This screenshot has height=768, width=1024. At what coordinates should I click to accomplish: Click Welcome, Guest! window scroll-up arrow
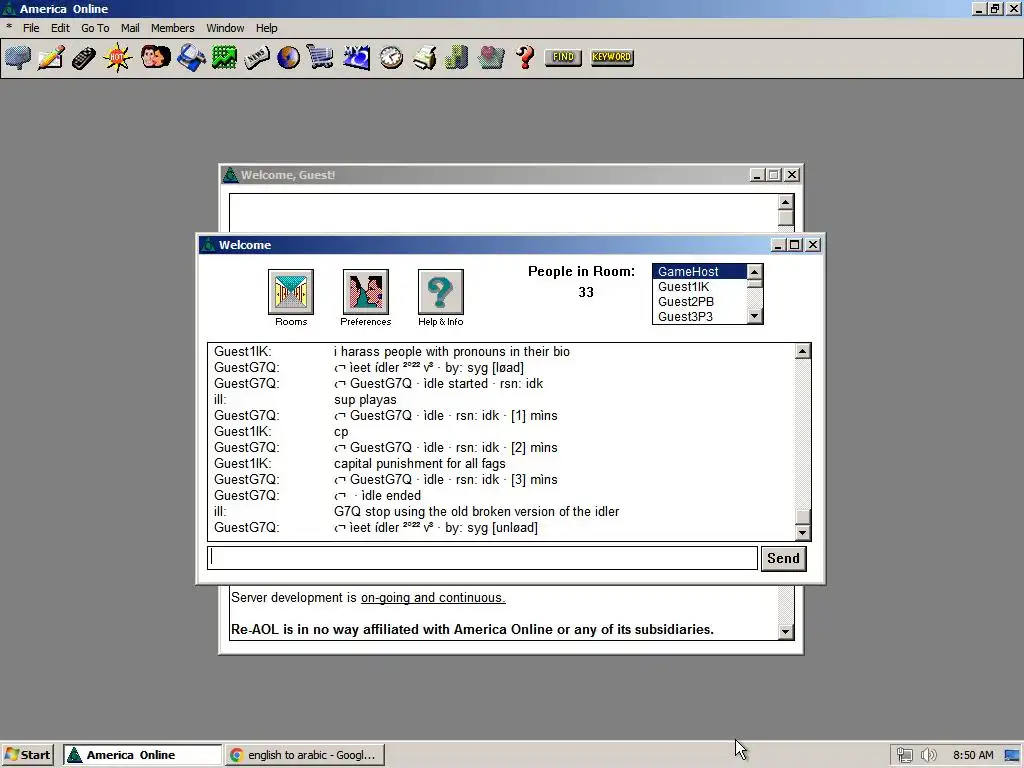click(786, 202)
